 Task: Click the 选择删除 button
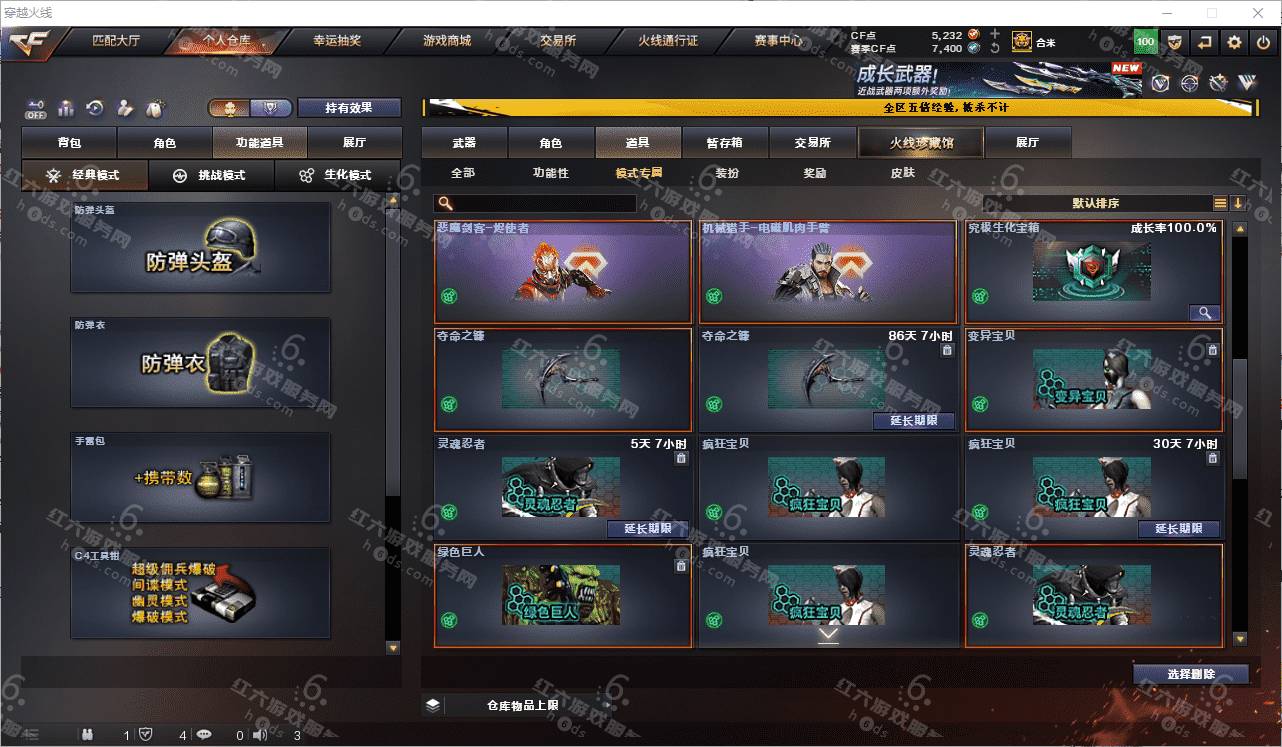tap(1191, 674)
